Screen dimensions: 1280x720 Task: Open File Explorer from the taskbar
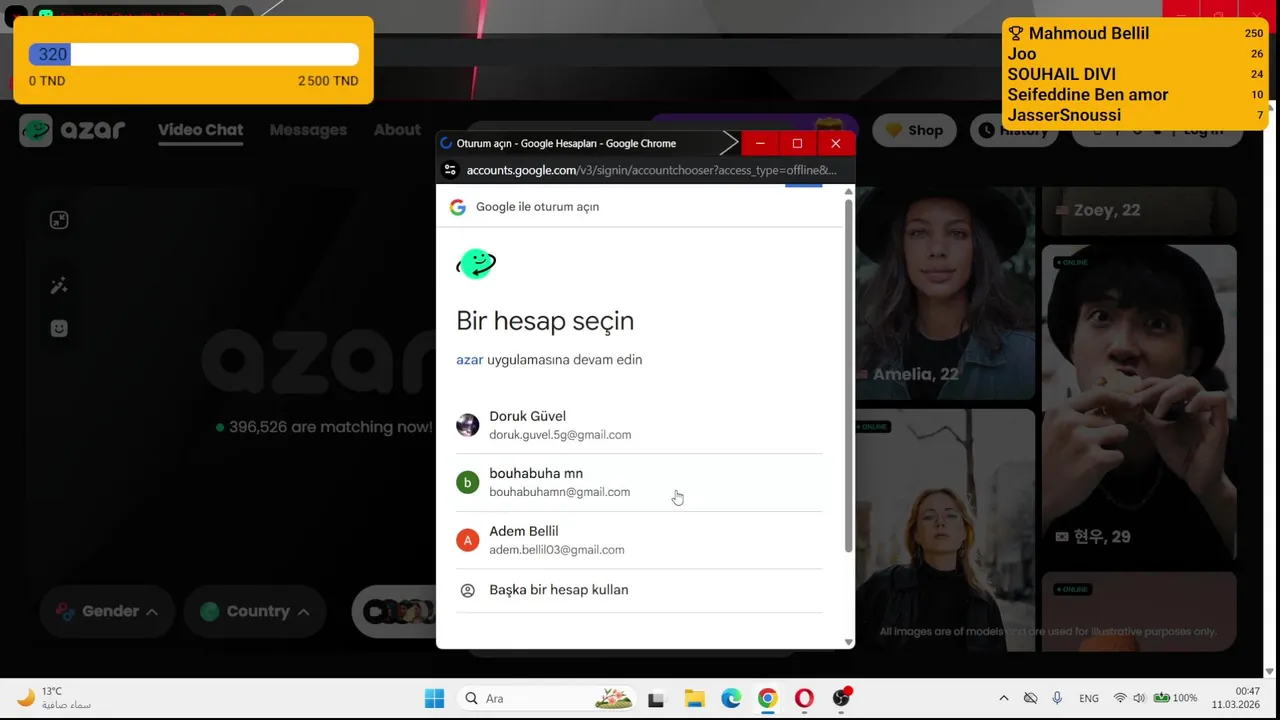point(694,698)
